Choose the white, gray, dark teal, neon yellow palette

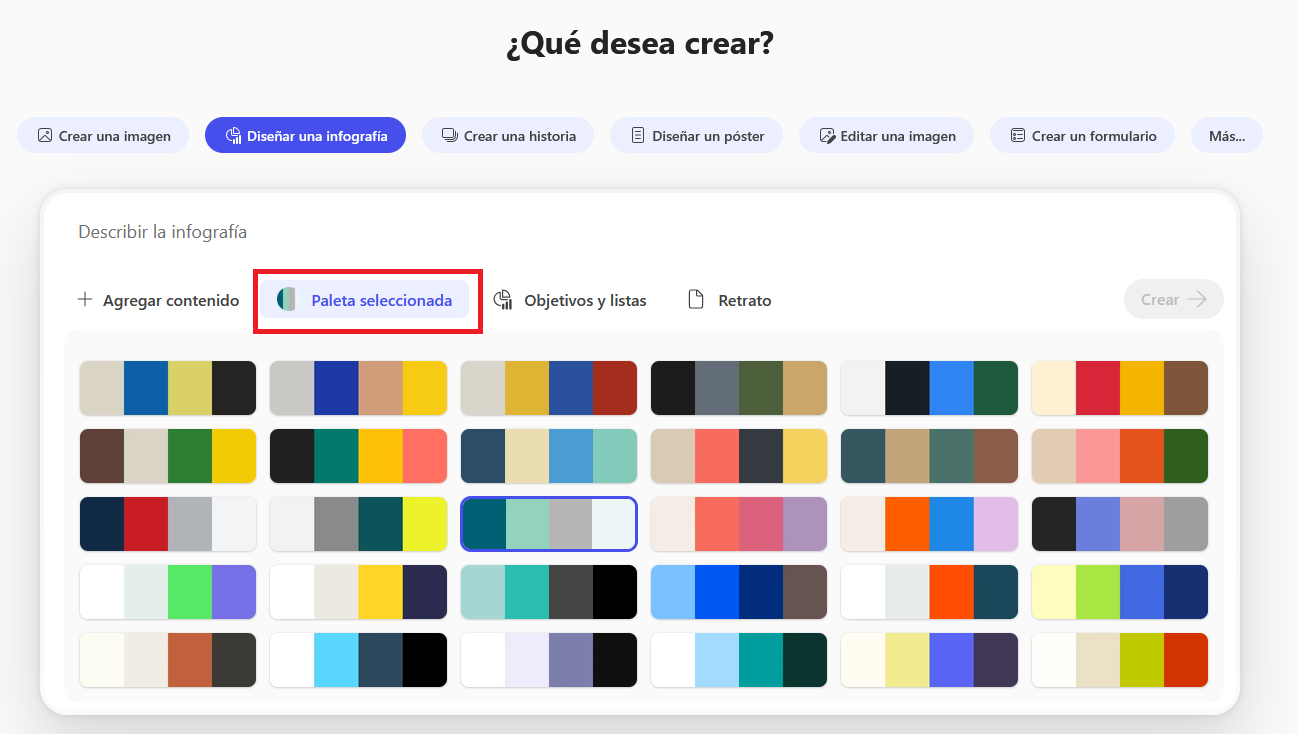point(358,524)
